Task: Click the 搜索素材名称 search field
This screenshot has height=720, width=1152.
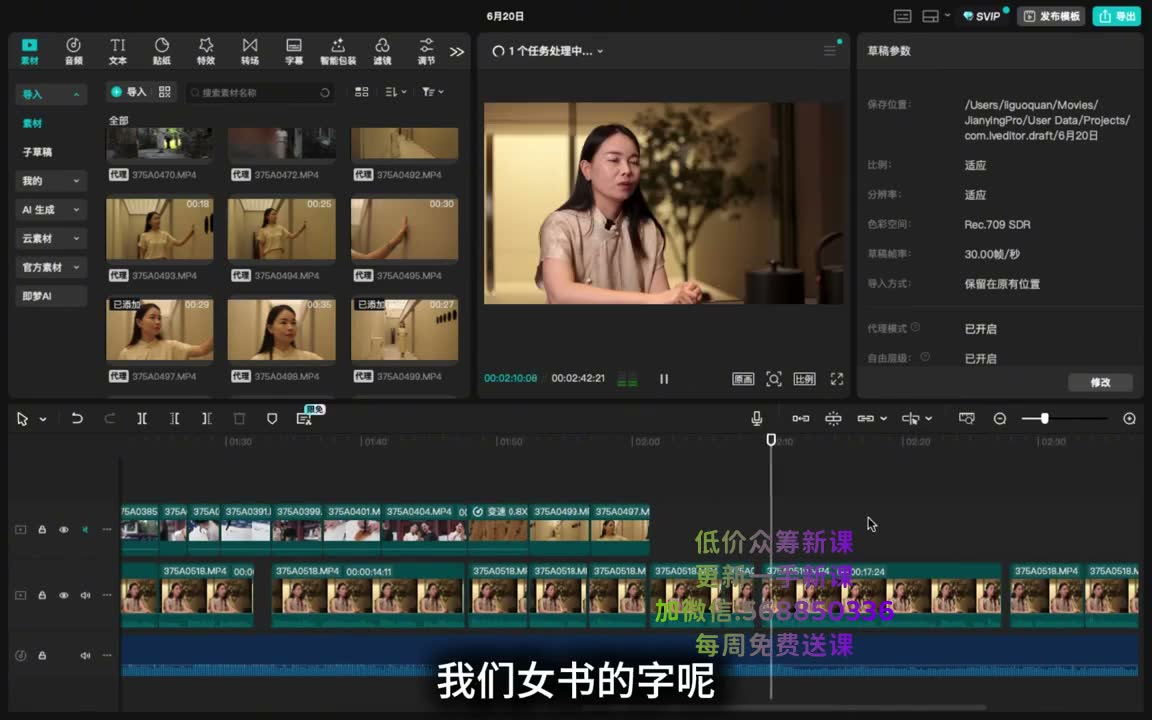Action: [260, 93]
